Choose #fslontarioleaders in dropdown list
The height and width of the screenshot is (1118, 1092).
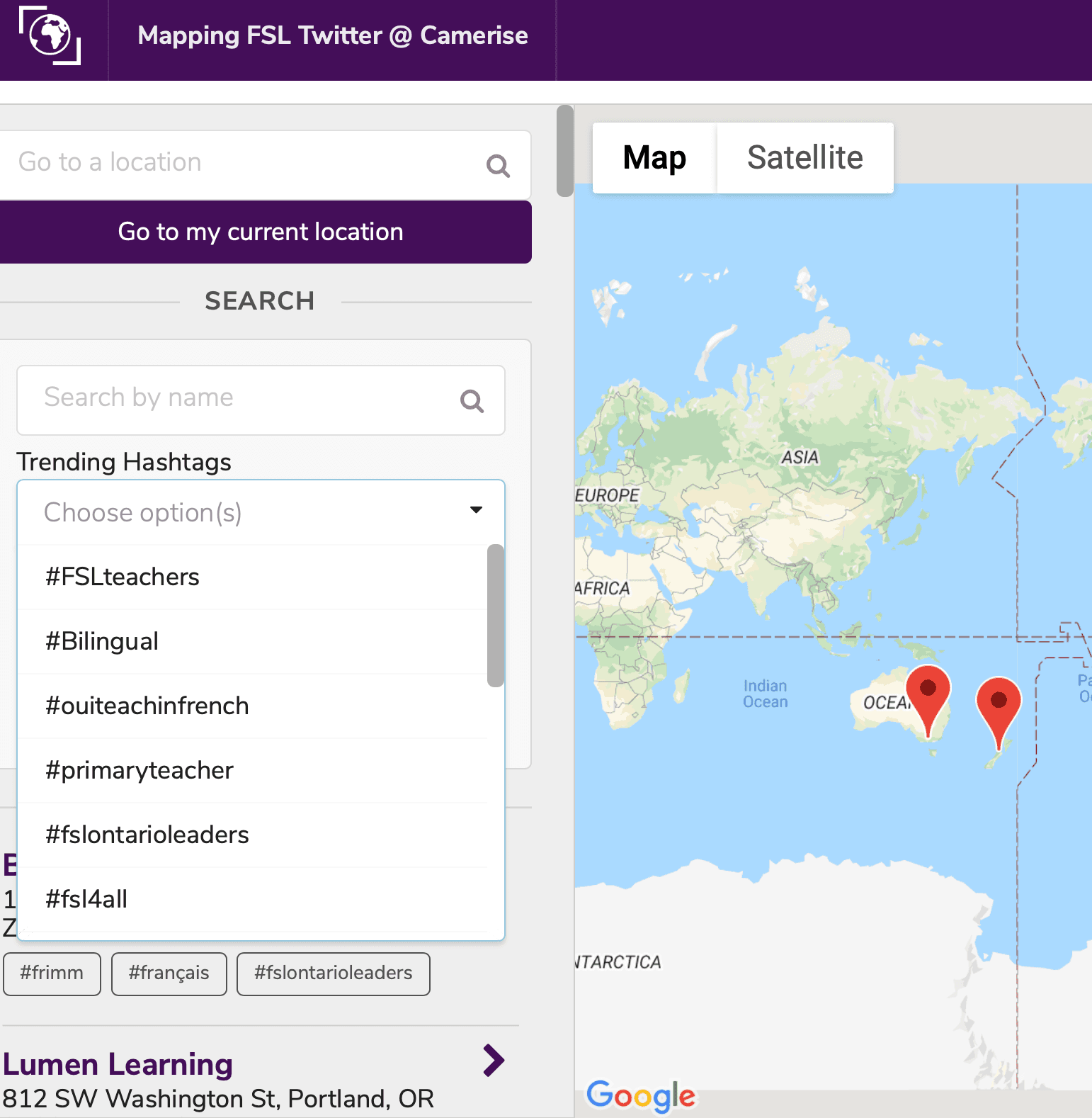point(253,835)
